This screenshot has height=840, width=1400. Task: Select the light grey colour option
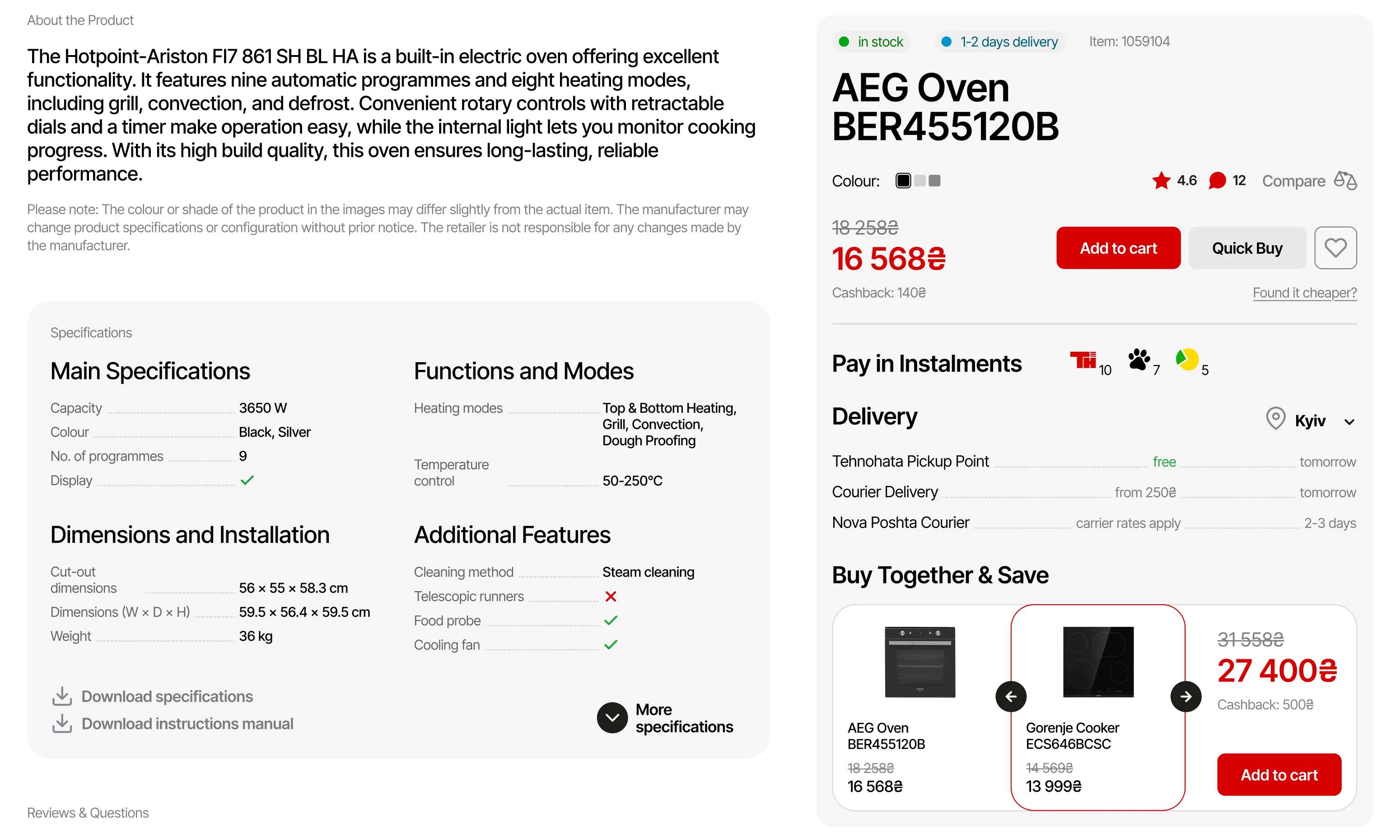coord(919,181)
